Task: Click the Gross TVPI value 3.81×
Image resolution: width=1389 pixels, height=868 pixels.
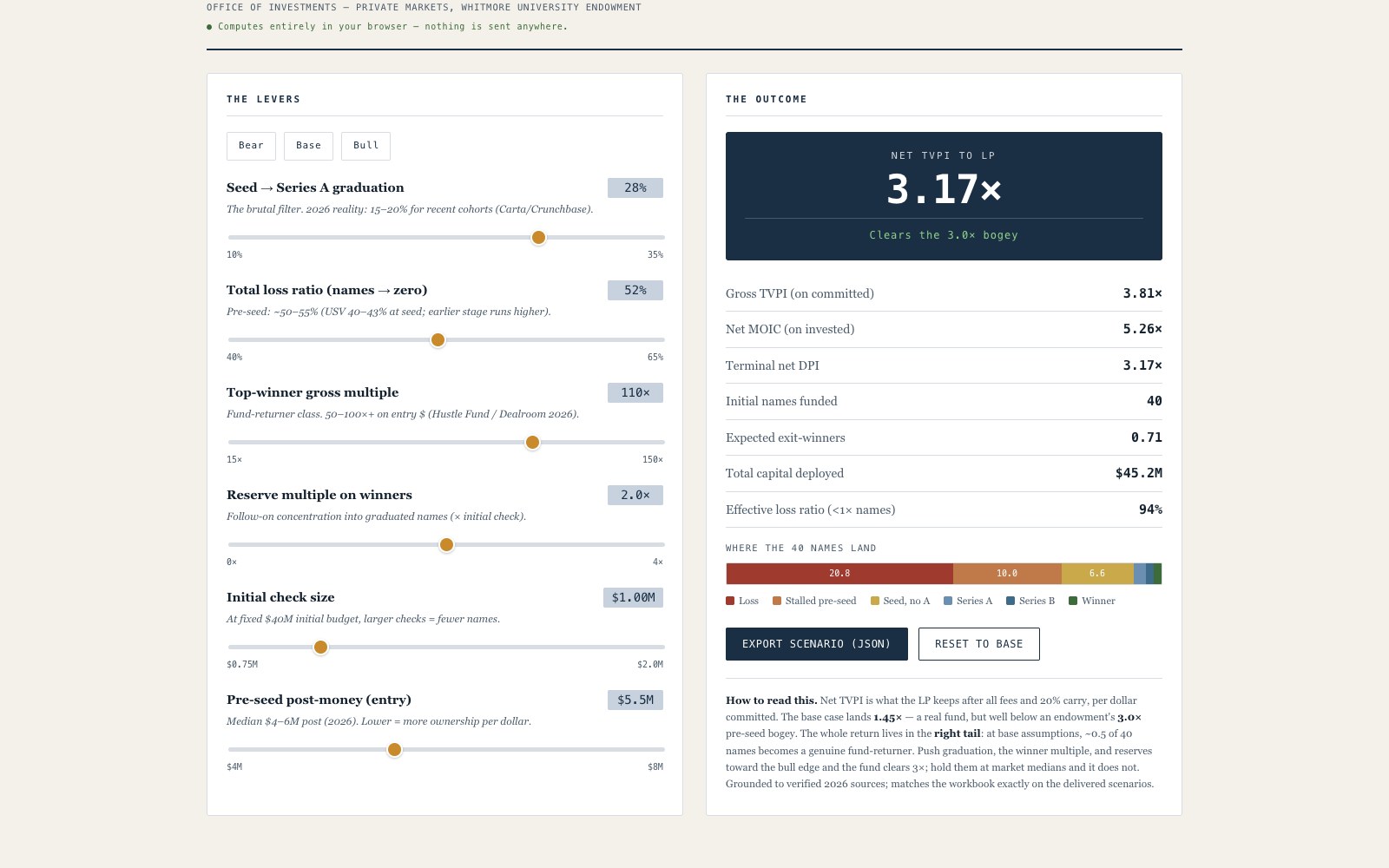Action: [x=1142, y=293]
